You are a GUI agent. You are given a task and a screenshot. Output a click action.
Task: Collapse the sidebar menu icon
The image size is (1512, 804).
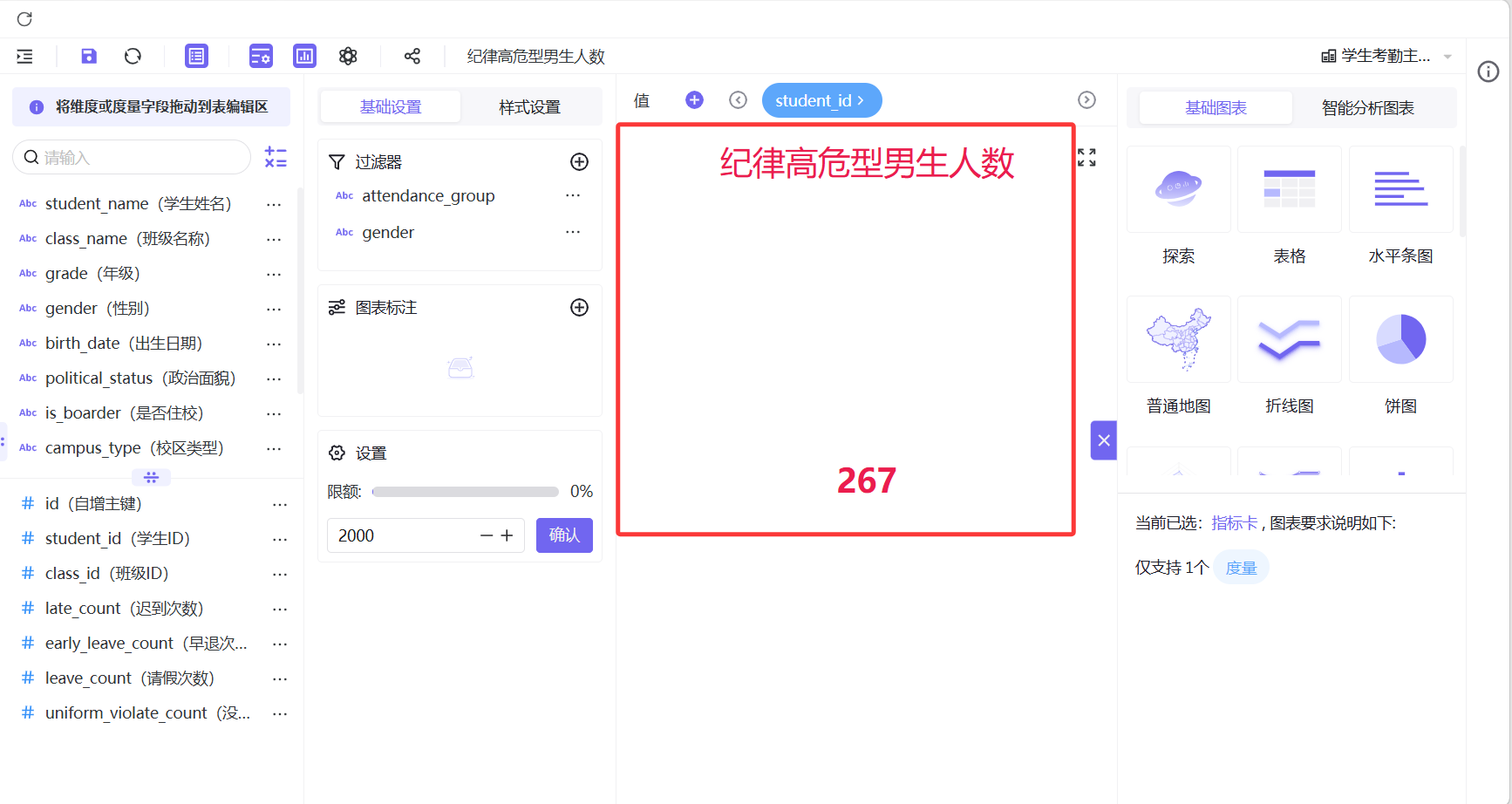tap(24, 57)
